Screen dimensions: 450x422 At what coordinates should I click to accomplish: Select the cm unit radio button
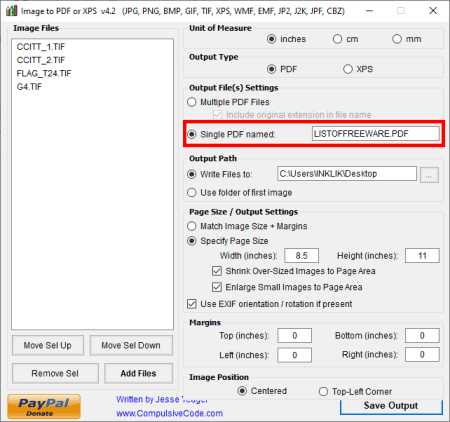(337, 39)
